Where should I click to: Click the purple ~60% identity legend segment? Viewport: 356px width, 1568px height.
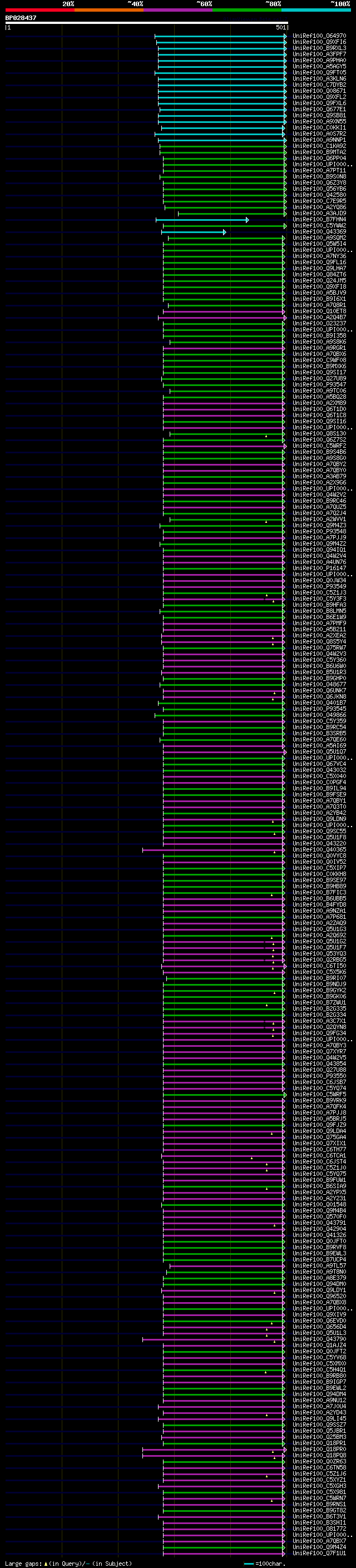click(x=179, y=10)
